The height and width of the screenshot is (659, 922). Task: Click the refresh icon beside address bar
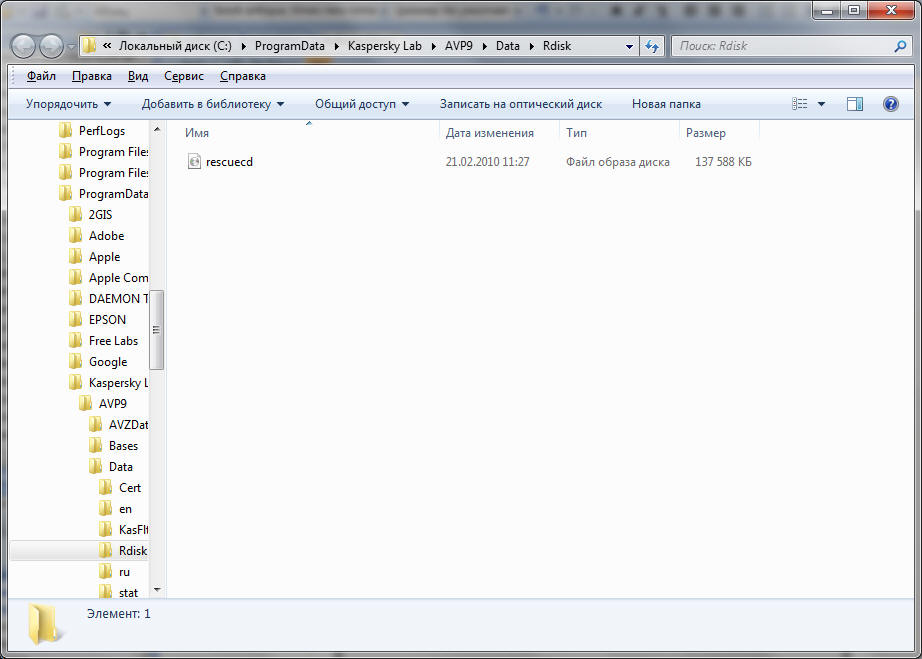[652, 46]
